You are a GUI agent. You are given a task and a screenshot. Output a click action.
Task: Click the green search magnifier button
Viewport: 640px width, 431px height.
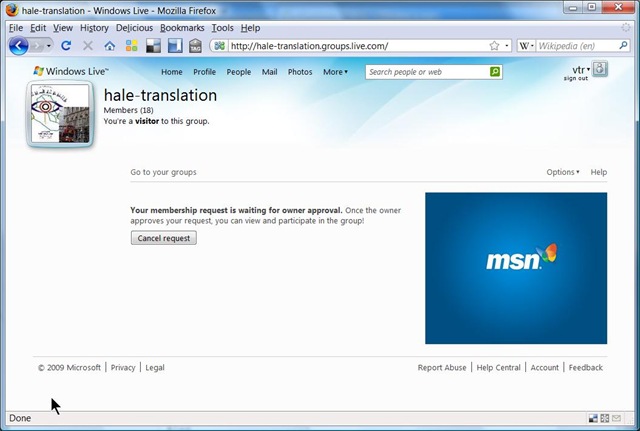tap(495, 72)
